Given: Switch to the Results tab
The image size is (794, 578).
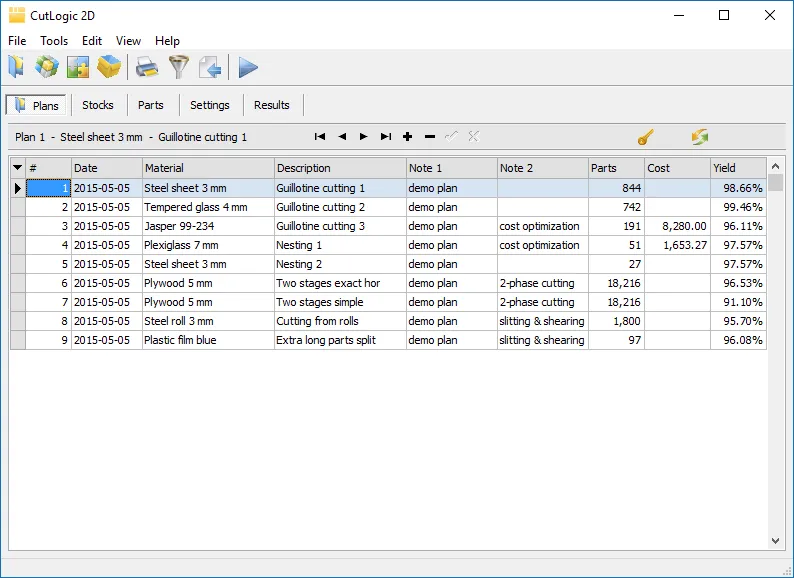Looking at the screenshot, I should click(x=271, y=105).
